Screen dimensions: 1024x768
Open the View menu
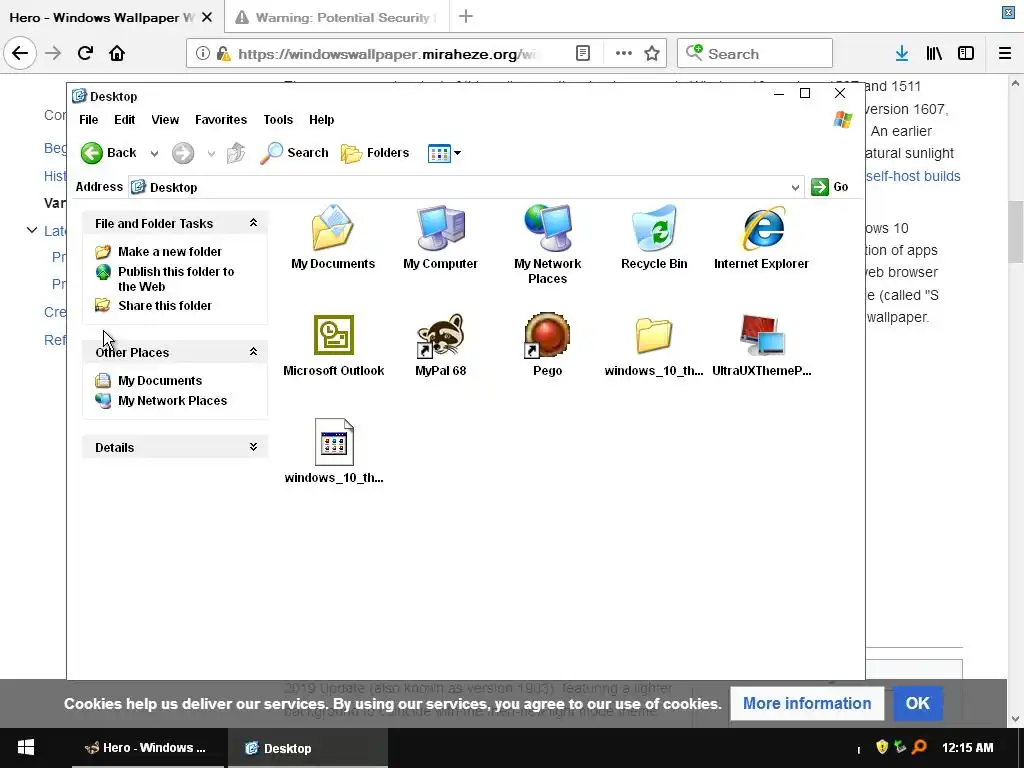pyautogui.click(x=165, y=120)
